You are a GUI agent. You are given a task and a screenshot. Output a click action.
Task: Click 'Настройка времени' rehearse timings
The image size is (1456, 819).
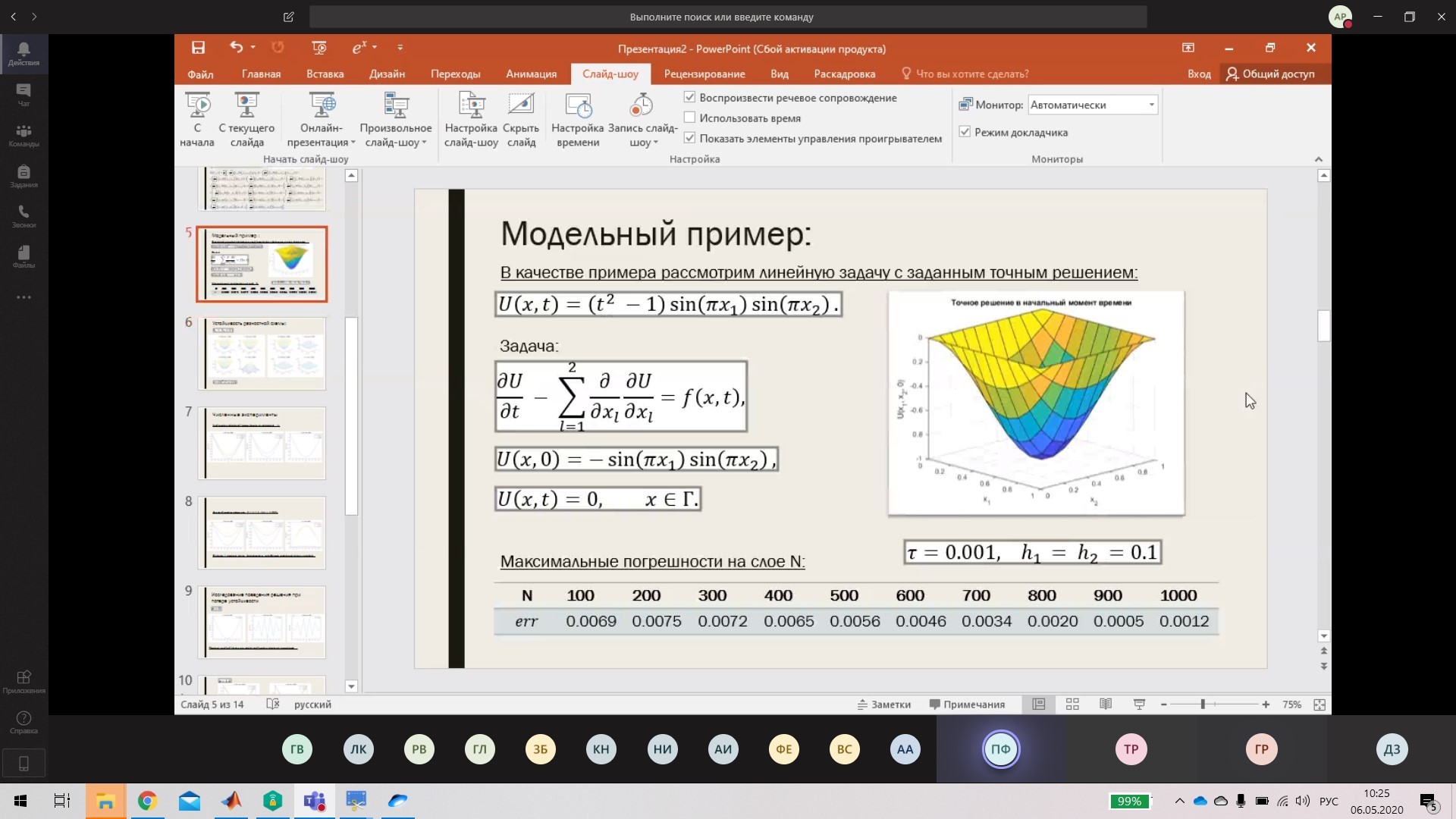578,120
